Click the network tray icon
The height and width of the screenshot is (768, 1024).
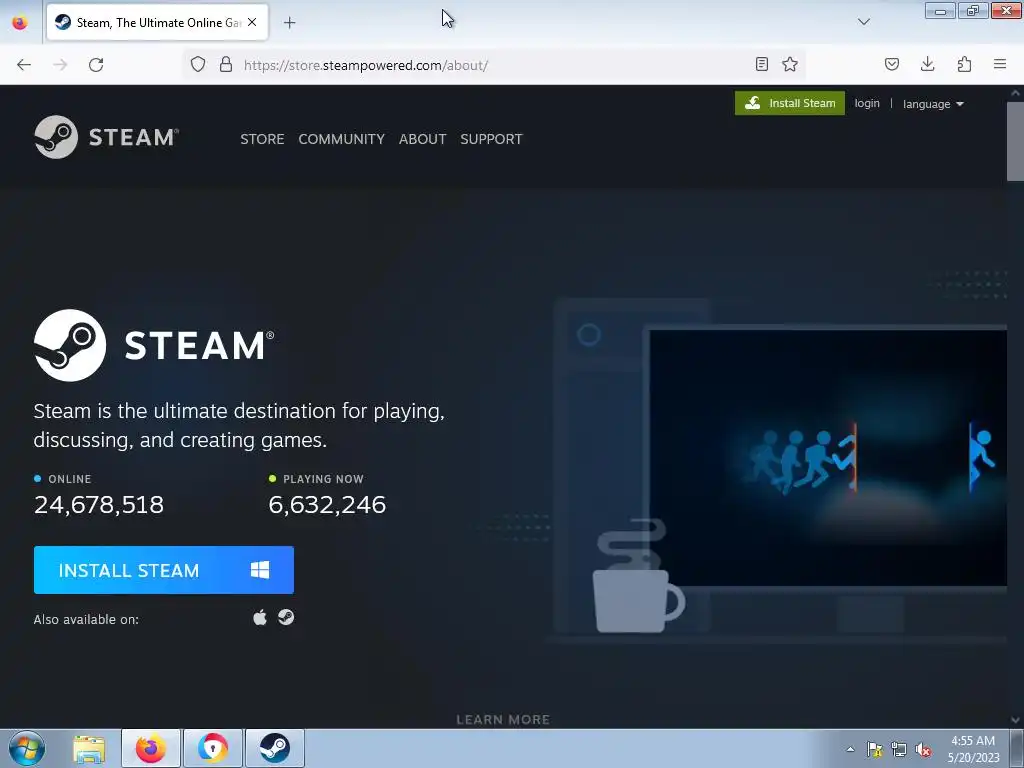coord(899,749)
